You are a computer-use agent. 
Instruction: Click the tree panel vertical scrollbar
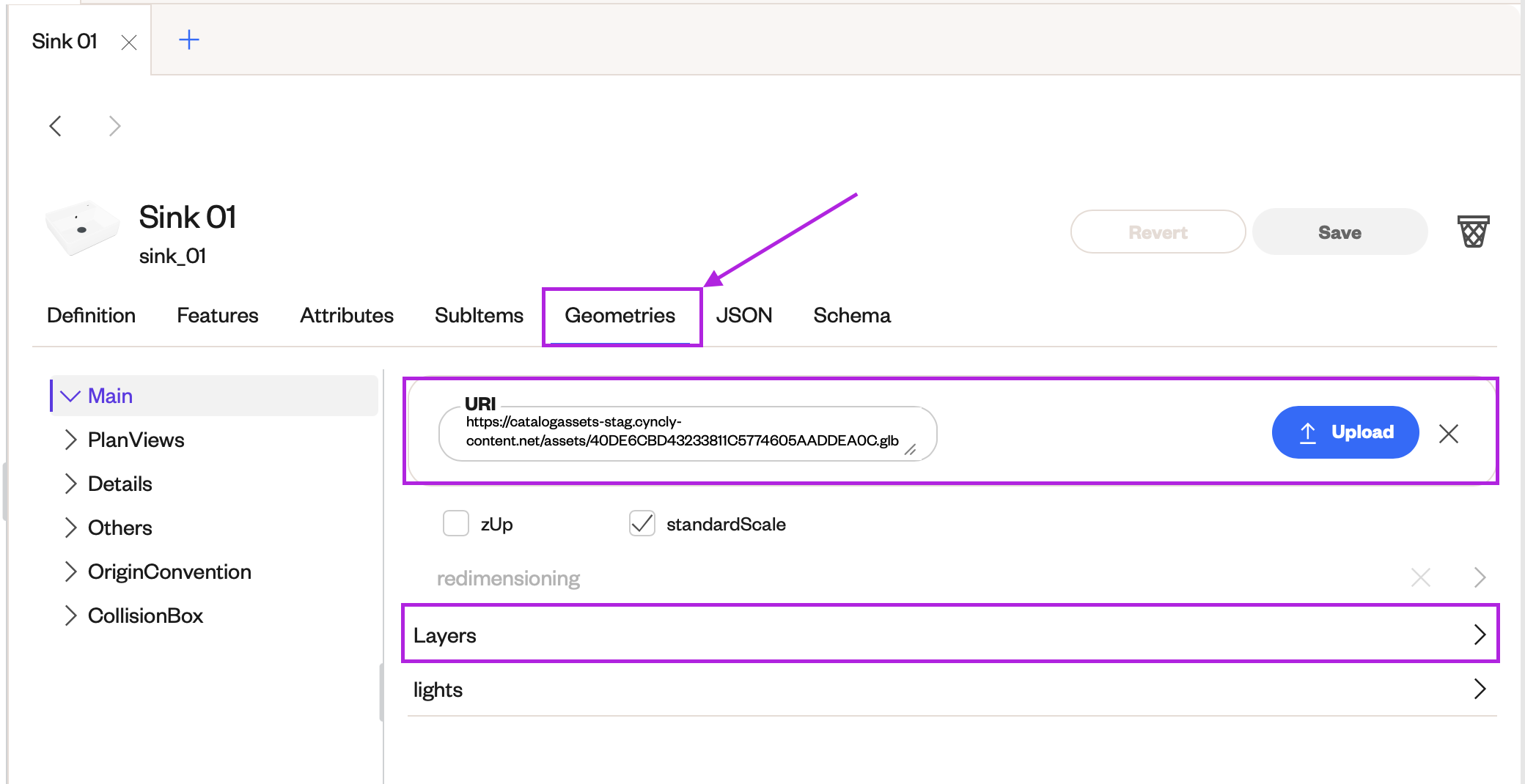coord(381,692)
